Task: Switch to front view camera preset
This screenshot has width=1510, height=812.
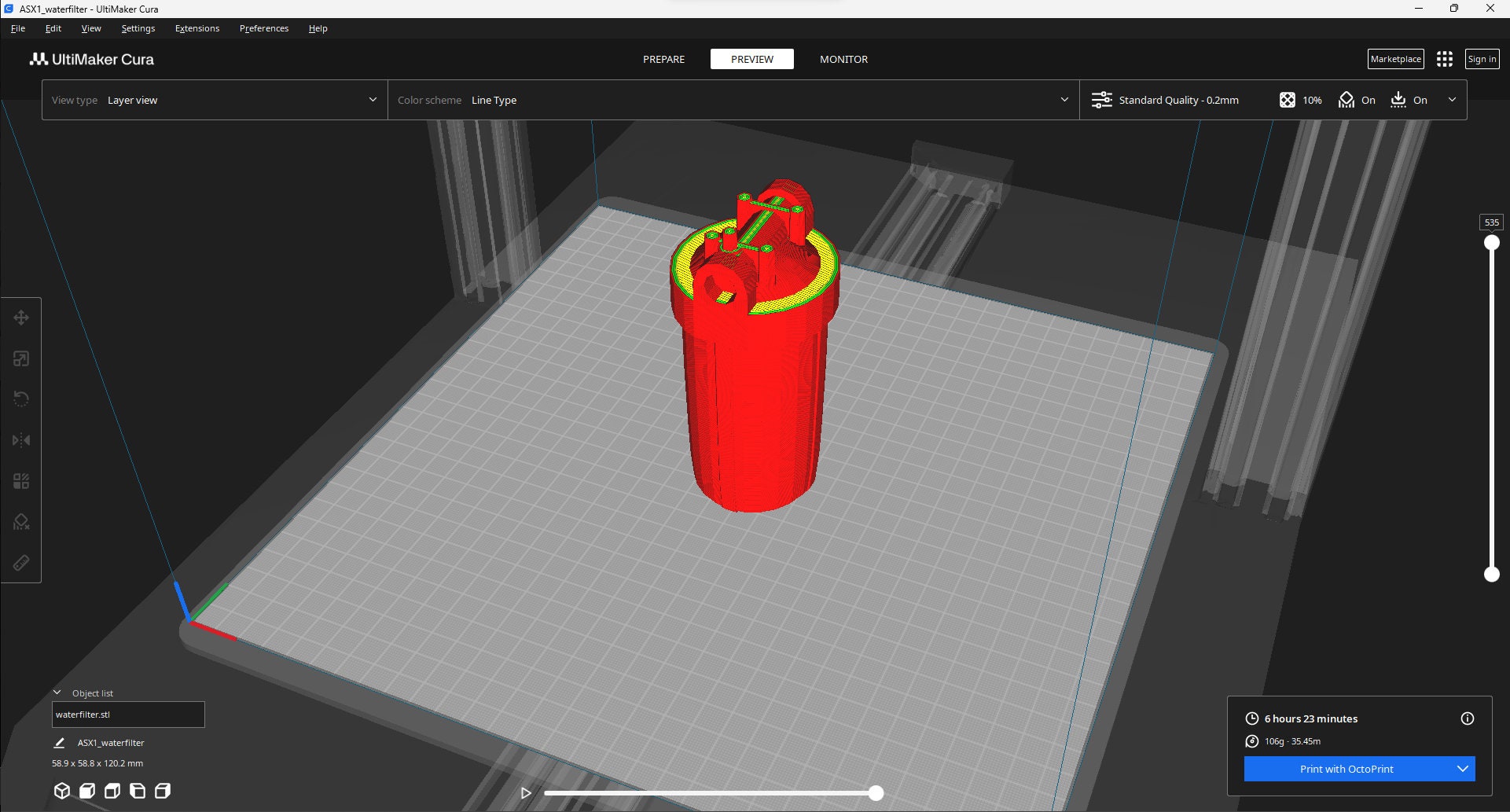Action: tap(87, 791)
